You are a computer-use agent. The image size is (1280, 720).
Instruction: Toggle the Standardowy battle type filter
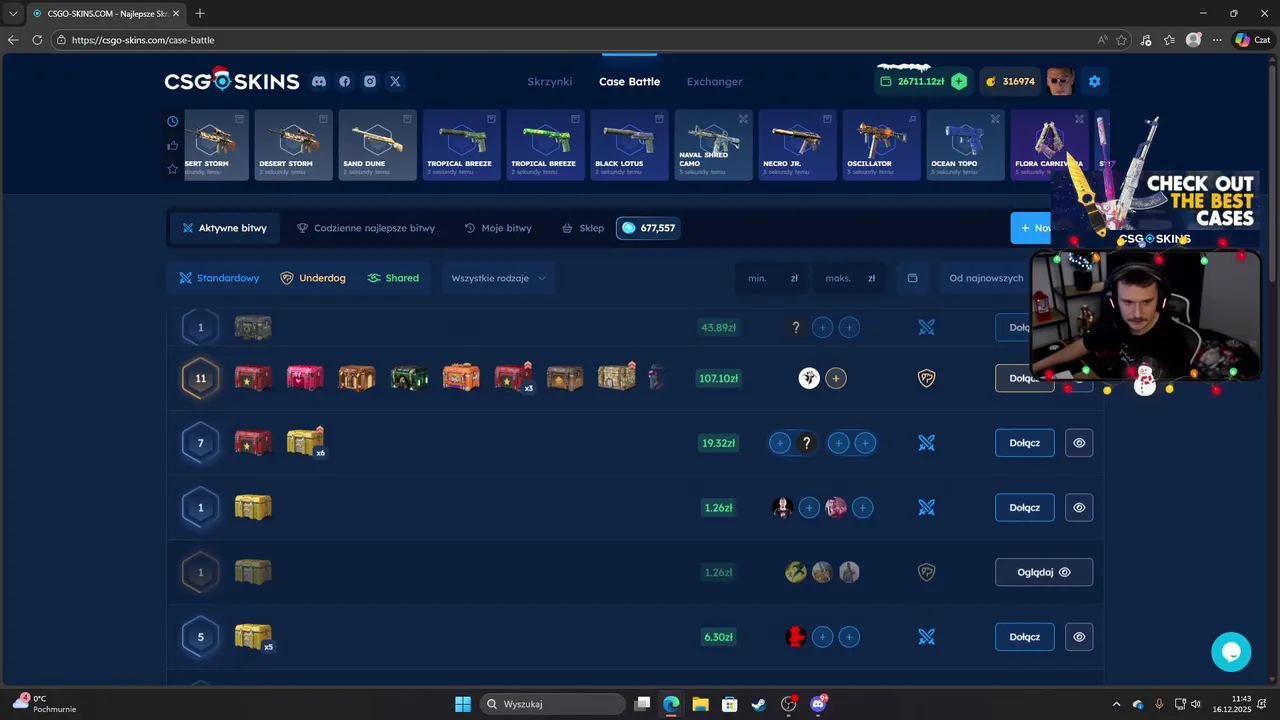coord(219,278)
